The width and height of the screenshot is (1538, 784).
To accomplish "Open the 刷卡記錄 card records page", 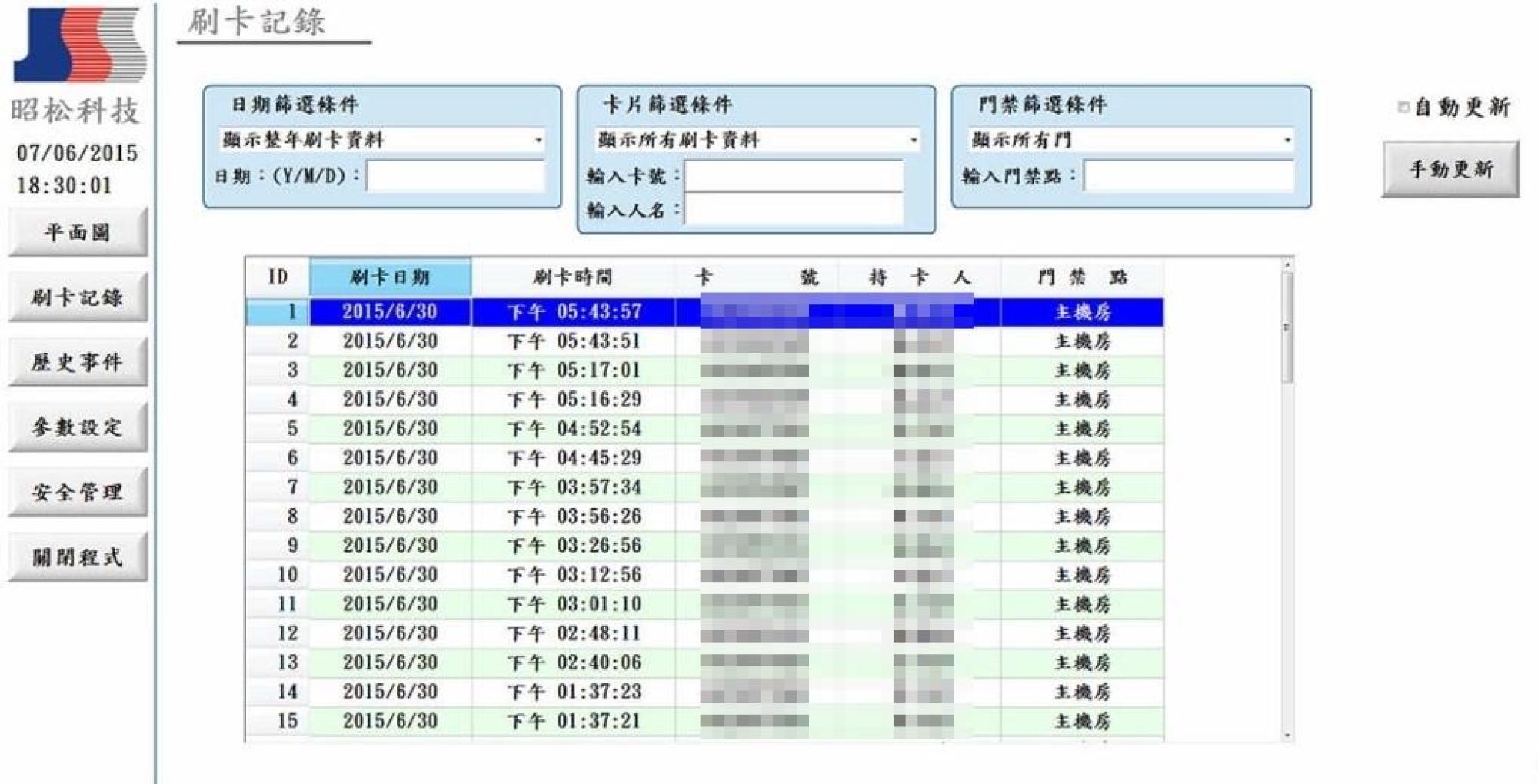I will (78, 297).
